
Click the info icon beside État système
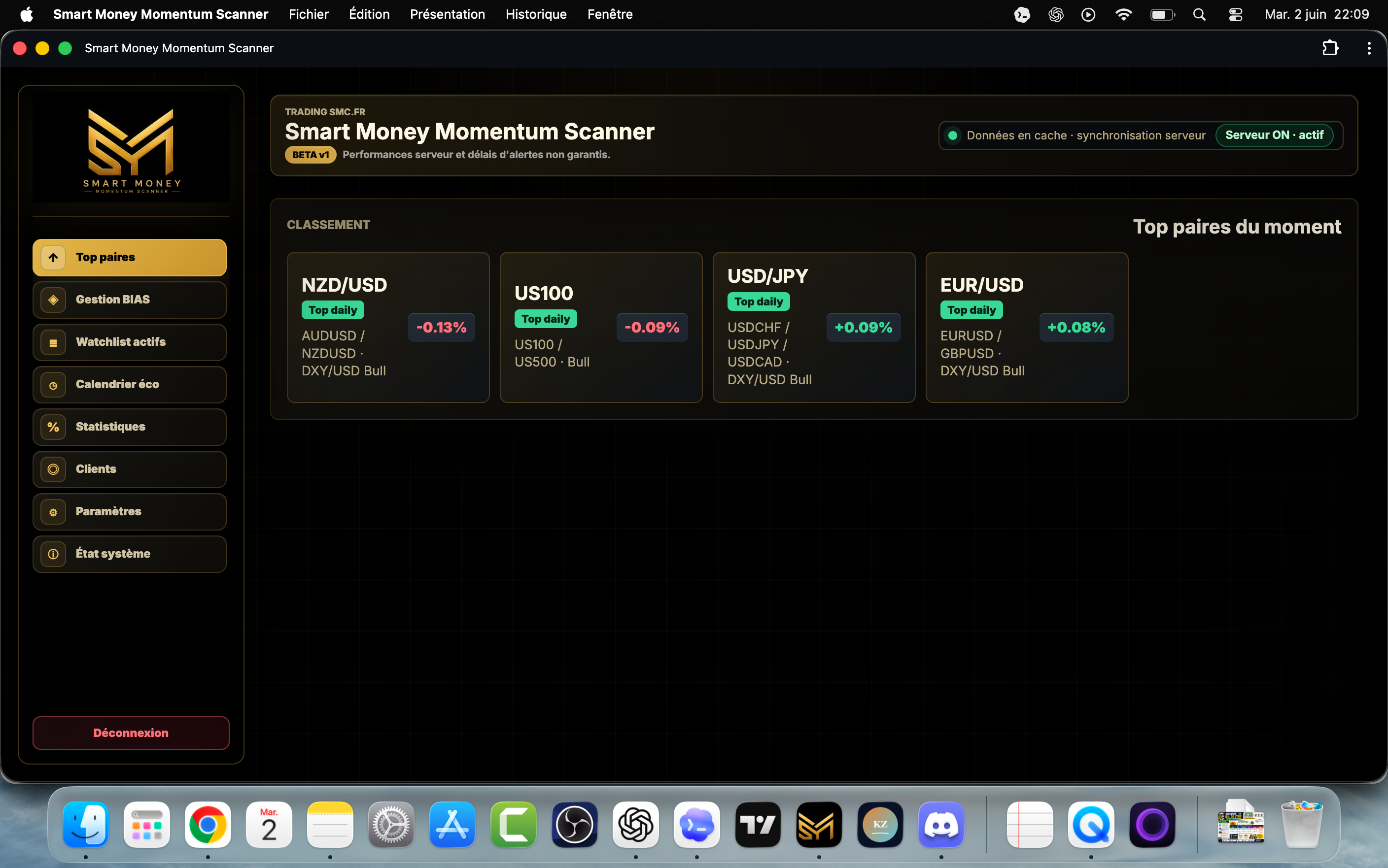pyautogui.click(x=53, y=554)
